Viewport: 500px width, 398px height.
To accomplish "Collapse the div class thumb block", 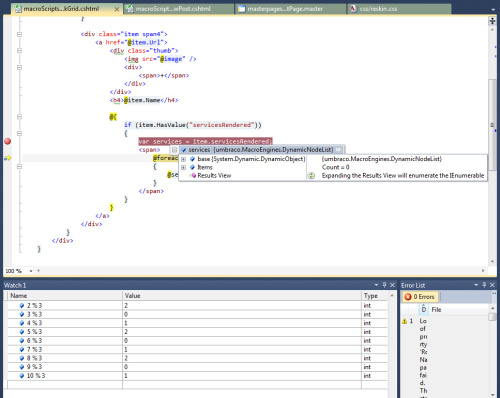I will pos(19,51).
